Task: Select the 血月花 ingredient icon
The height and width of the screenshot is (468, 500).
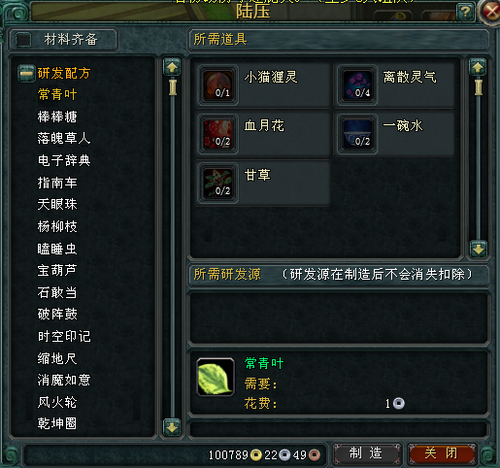Action: point(218,134)
